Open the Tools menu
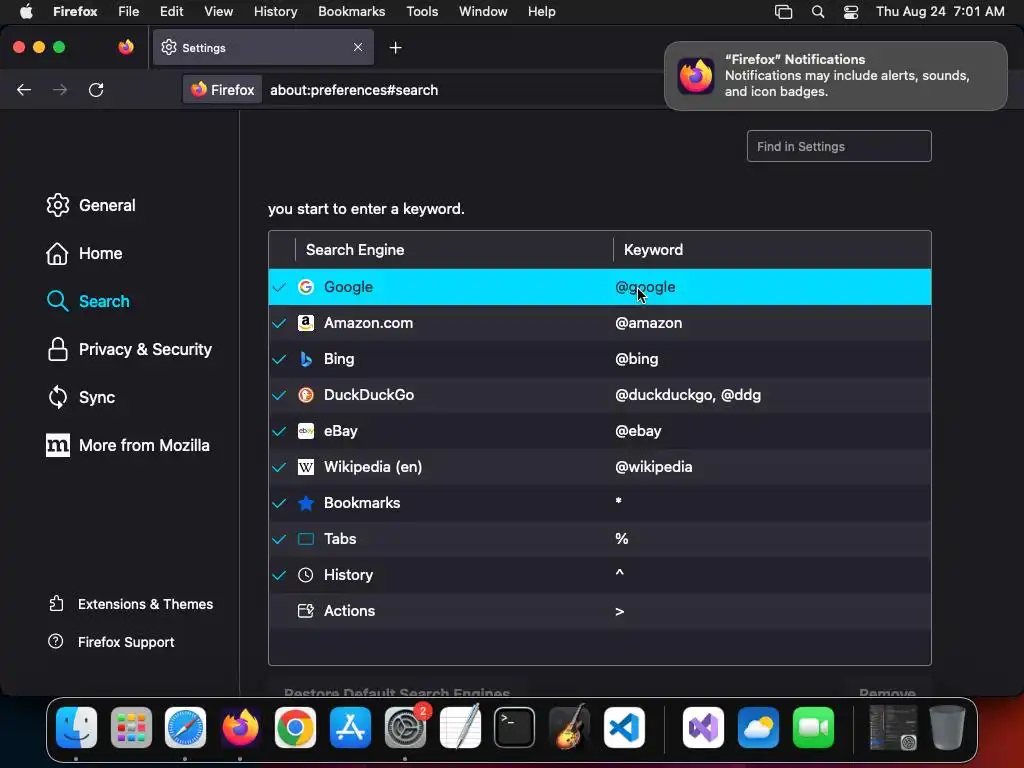 (422, 12)
